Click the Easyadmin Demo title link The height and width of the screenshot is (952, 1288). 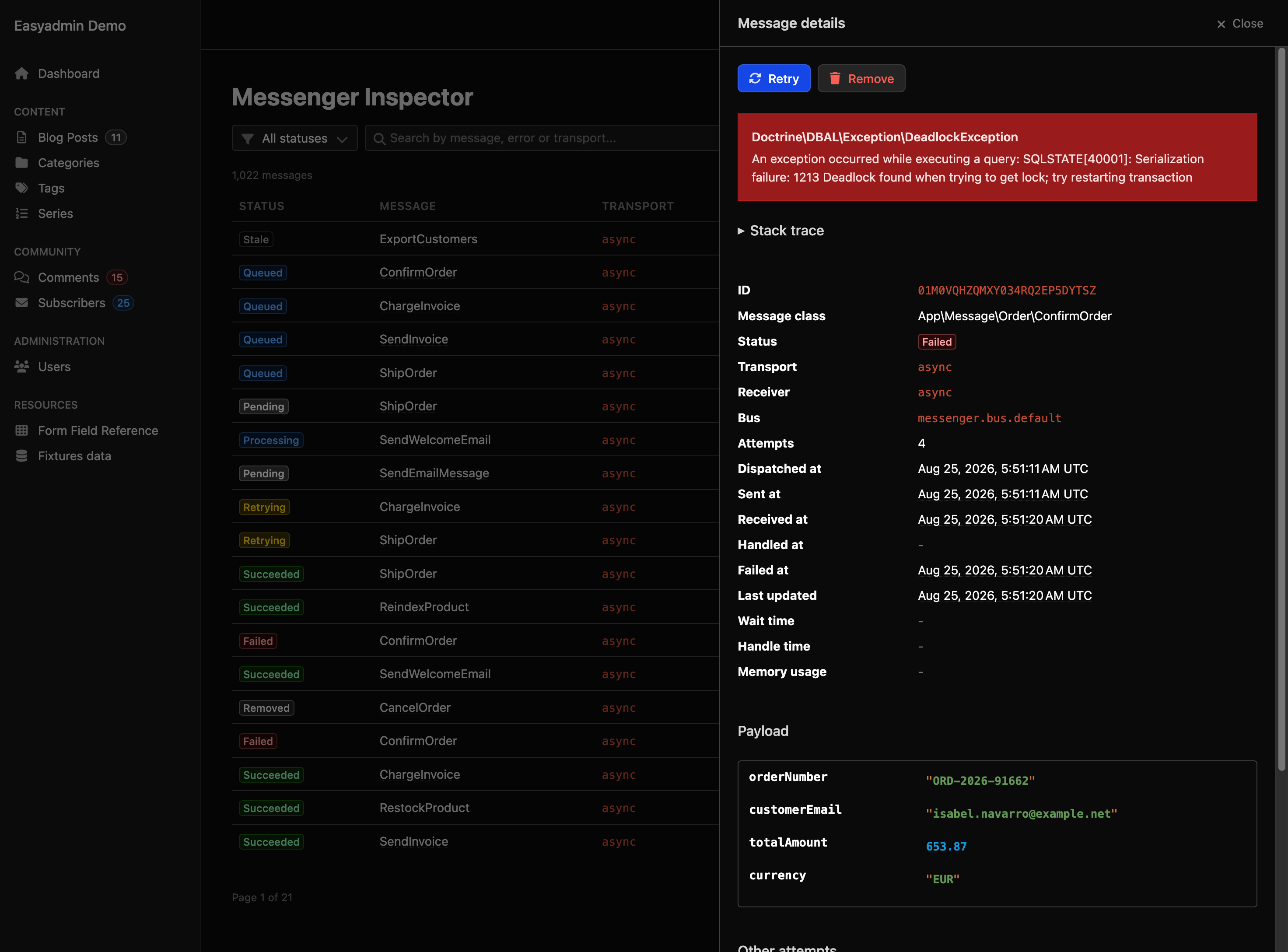pos(70,25)
